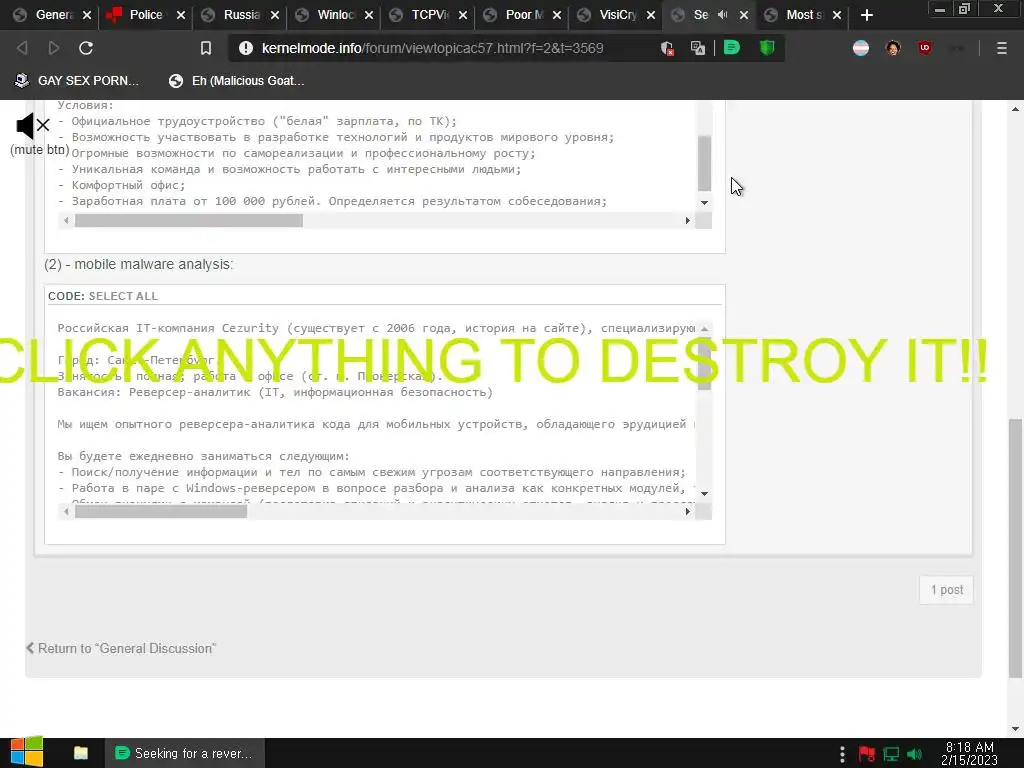Click the right arrow of first code box horizontal scrollbar

pos(688,221)
